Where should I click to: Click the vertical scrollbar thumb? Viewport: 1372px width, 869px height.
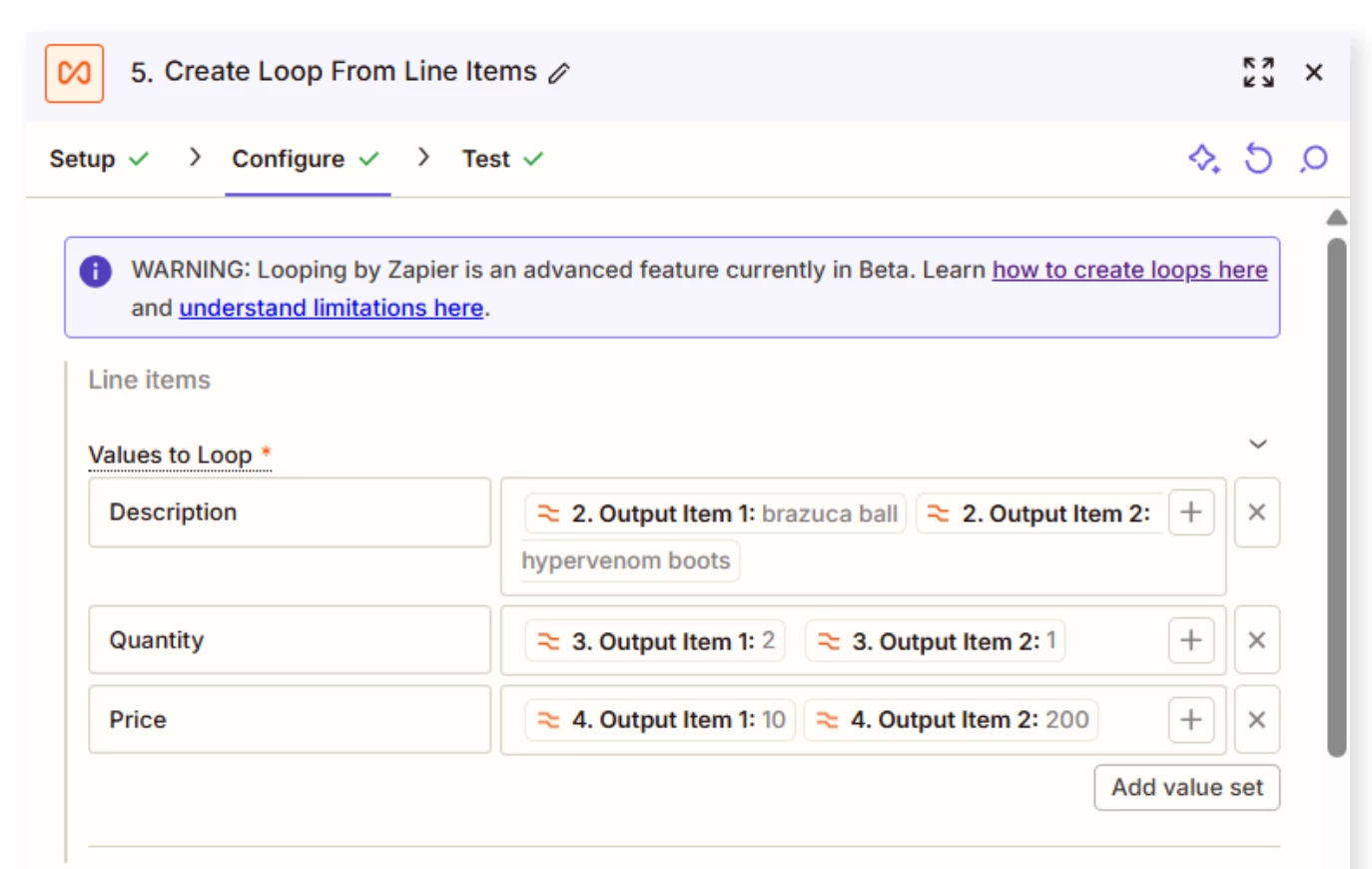click(1337, 497)
